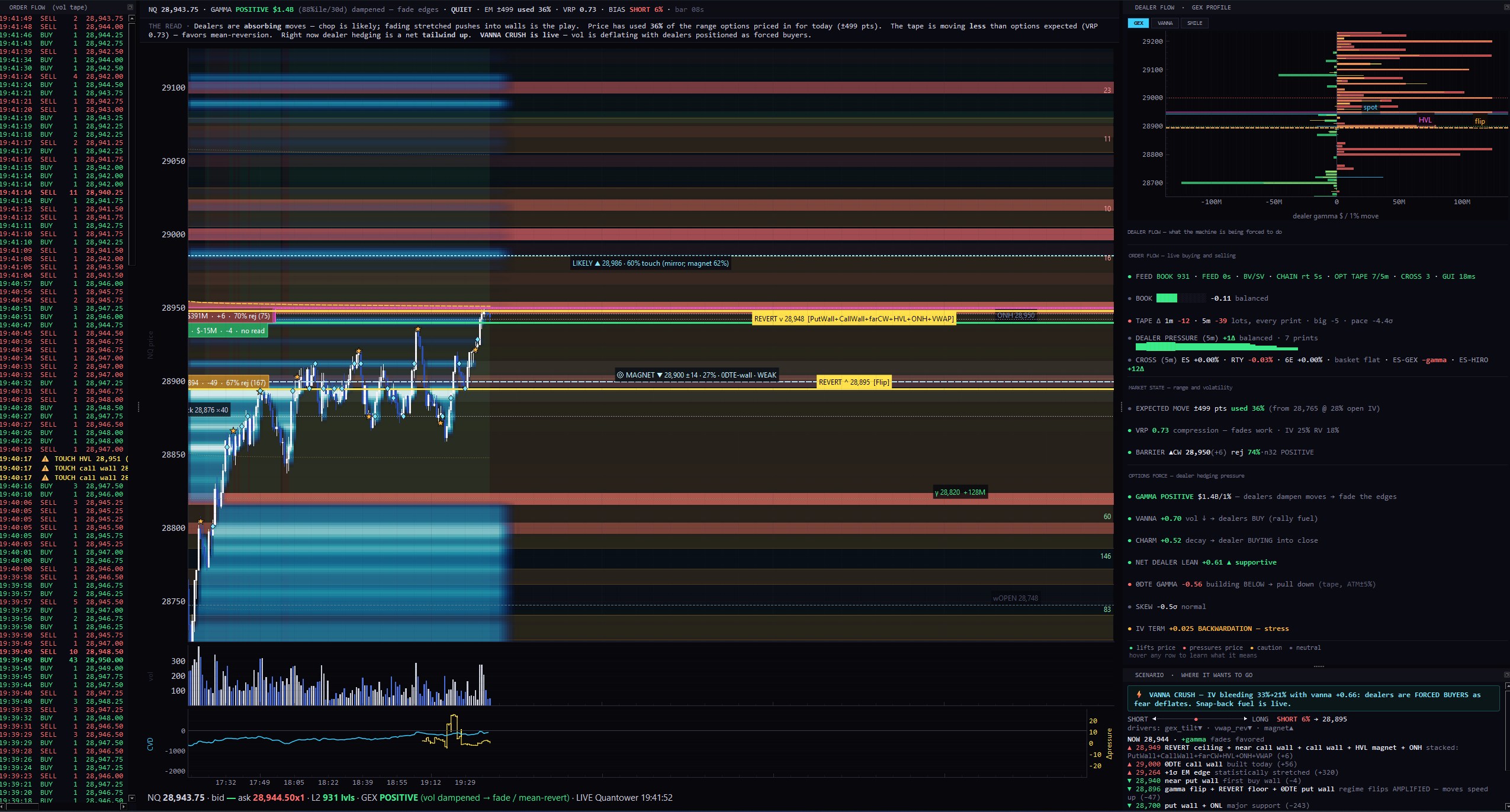Click the scroll-right arrow under the order tape
This screenshot has height=812, width=1510.
click(123, 806)
